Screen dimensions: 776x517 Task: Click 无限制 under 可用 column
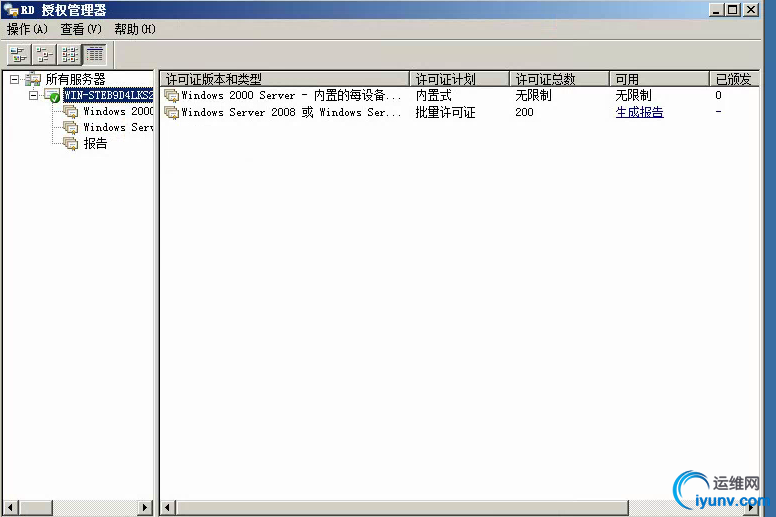coord(633,95)
